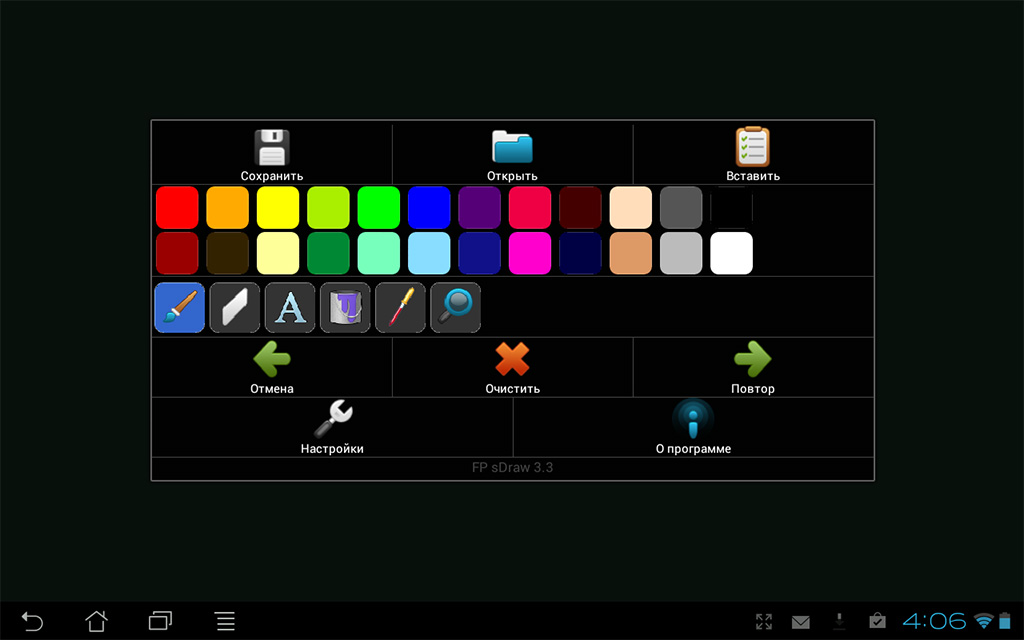Viewport: 1024px width, 640px height.
Task: Pick the dark brown color swatch
Action: (227, 253)
